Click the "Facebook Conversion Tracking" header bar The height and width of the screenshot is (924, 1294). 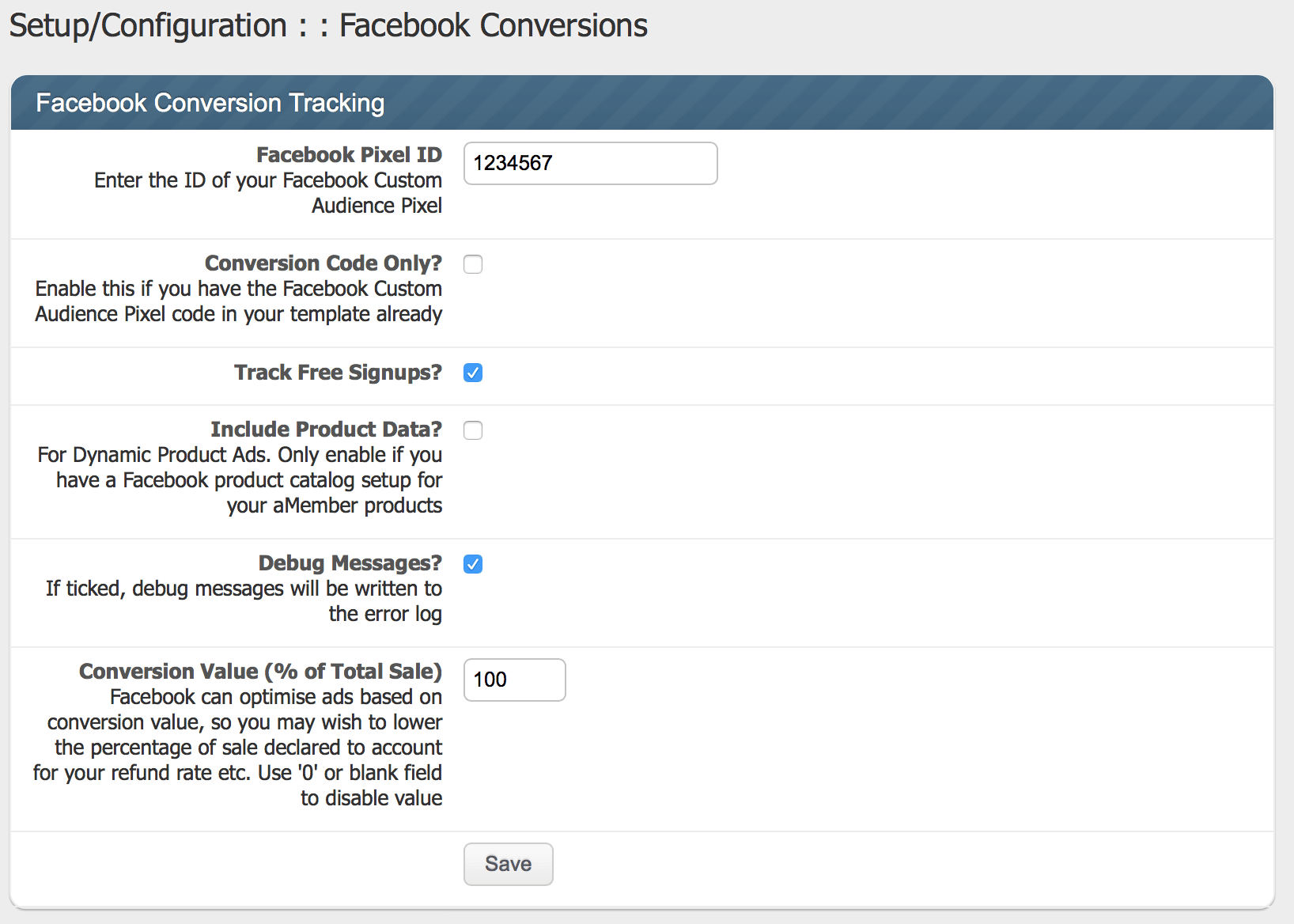click(x=209, y=102)
